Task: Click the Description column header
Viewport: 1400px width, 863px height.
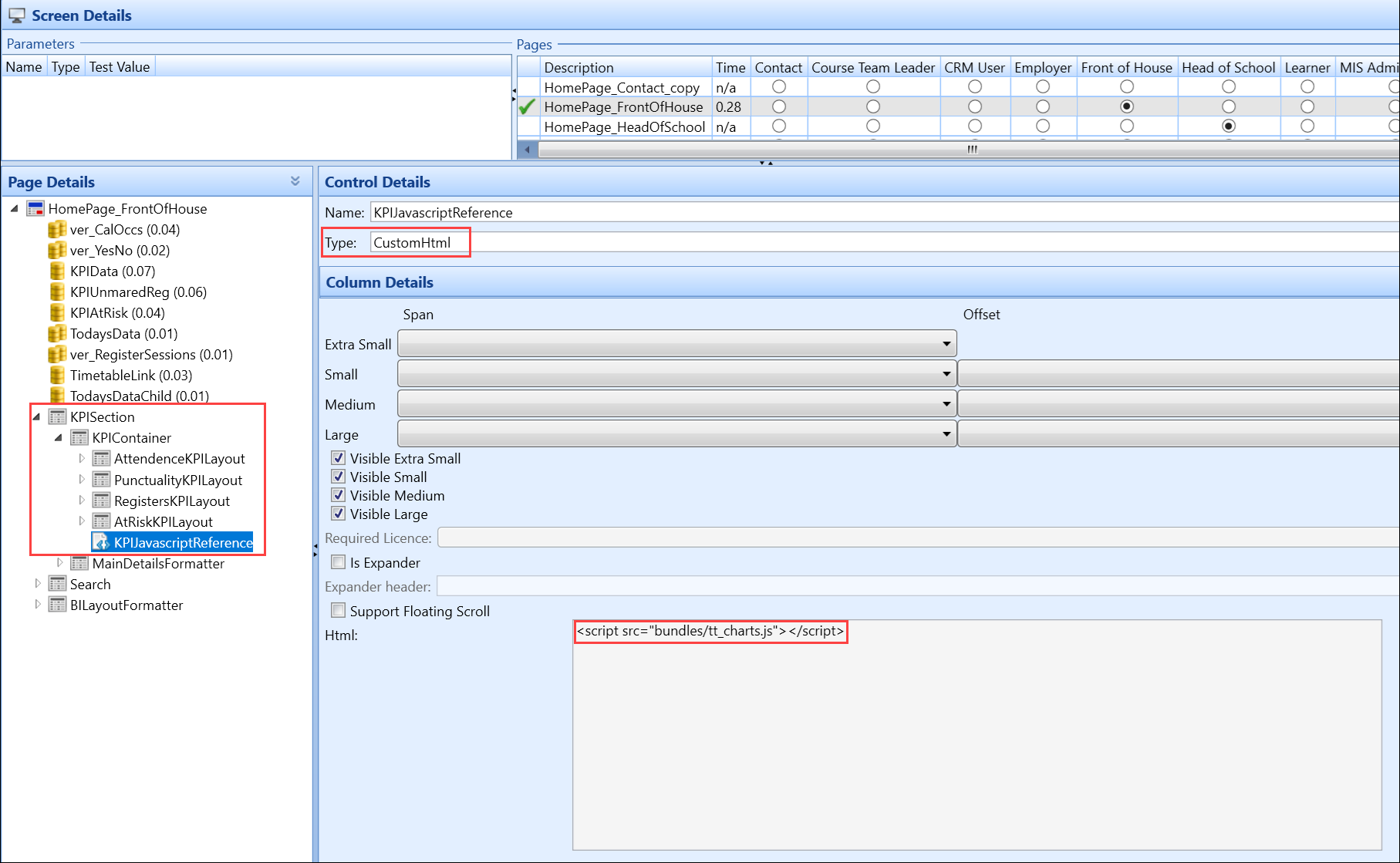Action: click(579, 68)
